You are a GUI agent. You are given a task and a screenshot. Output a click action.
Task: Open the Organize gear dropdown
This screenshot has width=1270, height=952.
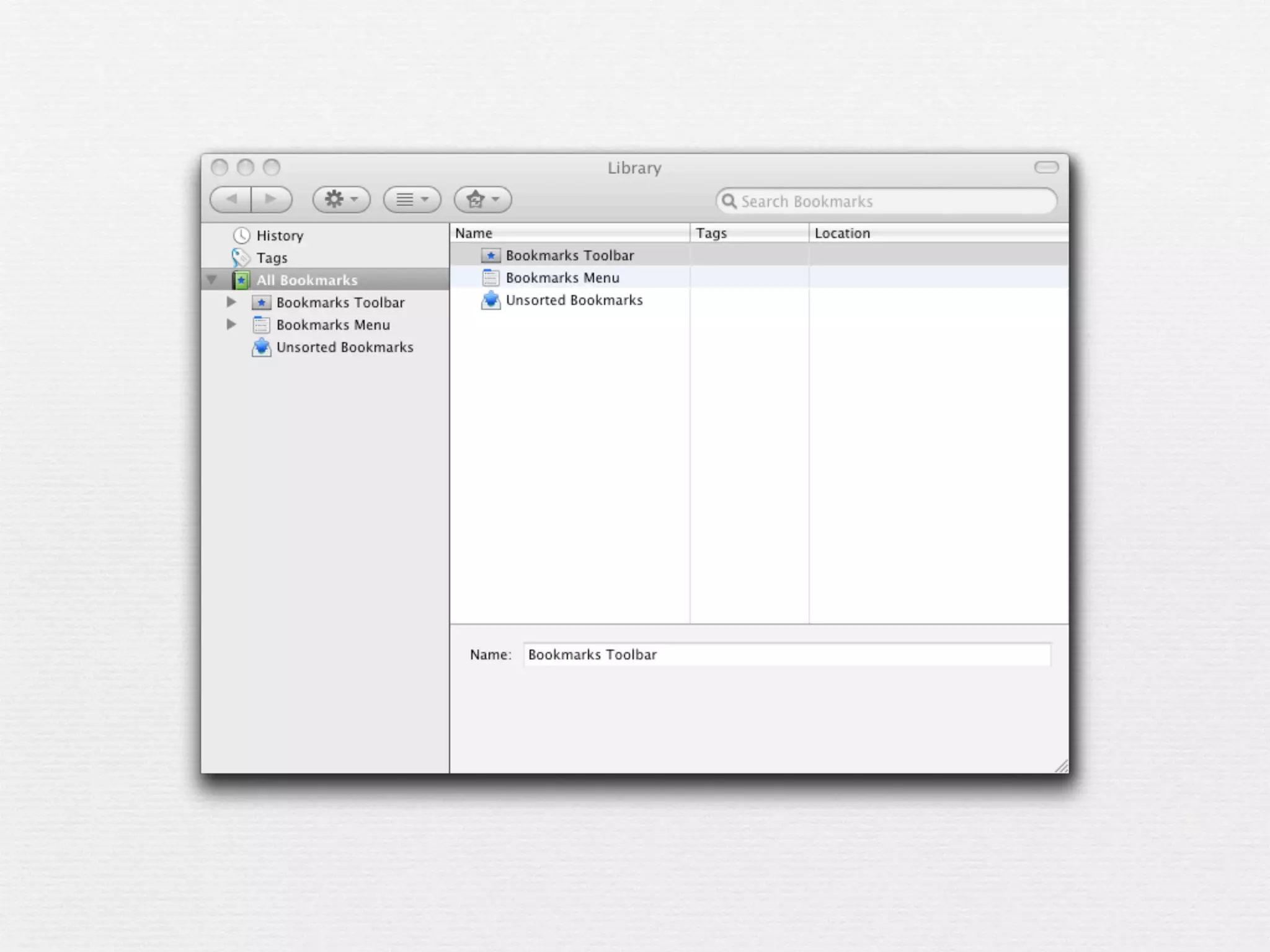[341, 200]
